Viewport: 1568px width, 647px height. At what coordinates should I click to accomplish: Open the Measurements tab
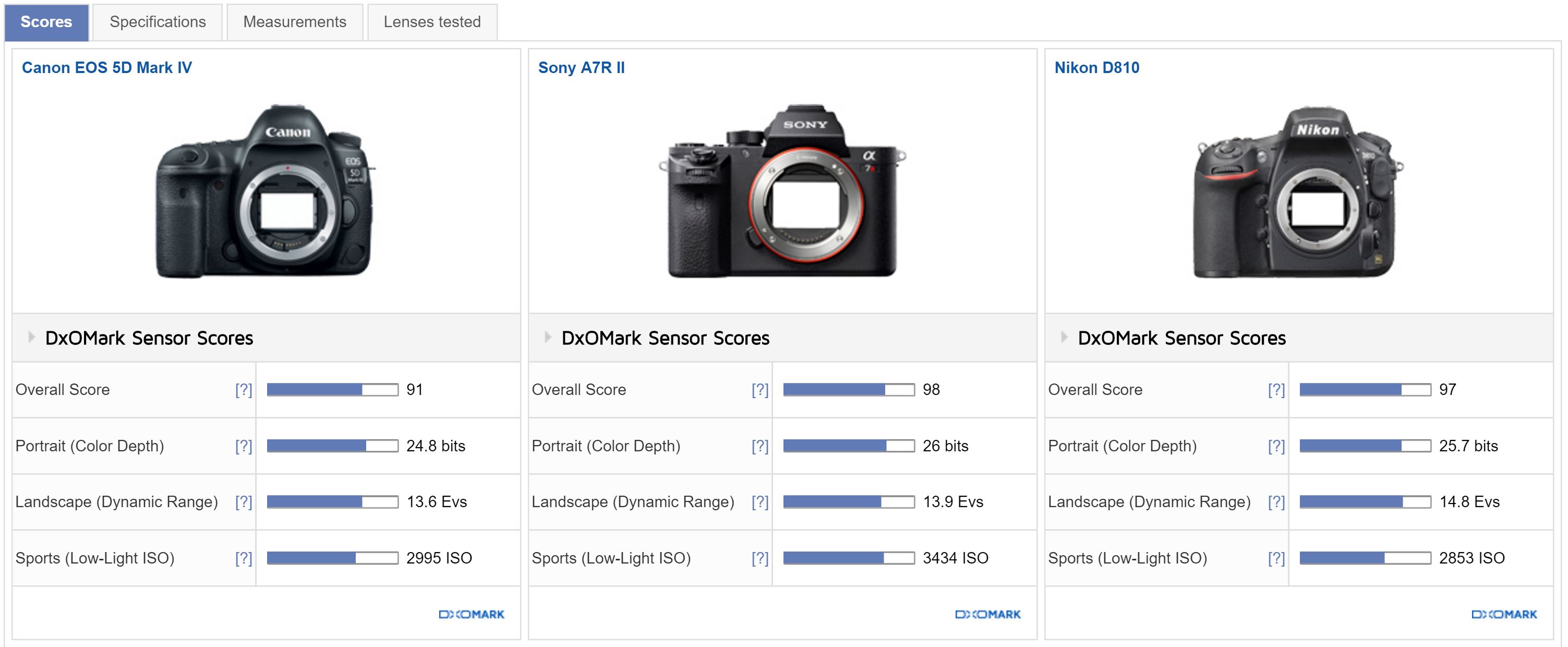click(x=295, y=22)
